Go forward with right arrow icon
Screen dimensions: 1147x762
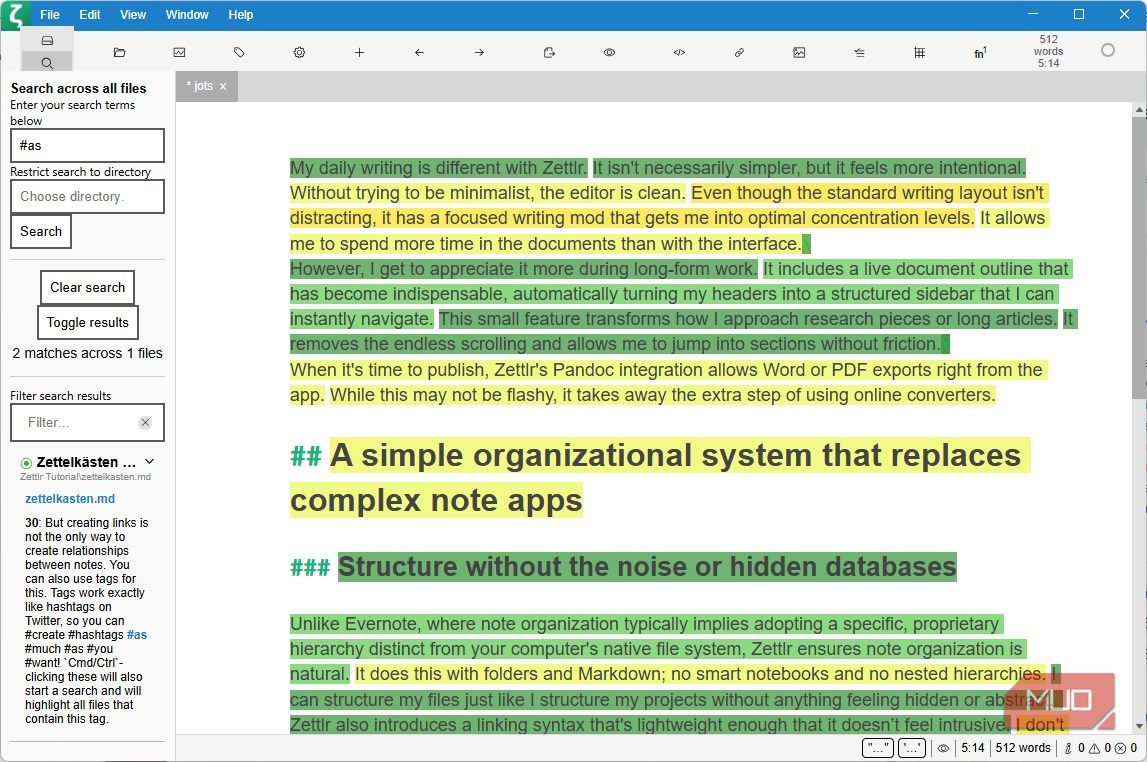click(479, 52)
